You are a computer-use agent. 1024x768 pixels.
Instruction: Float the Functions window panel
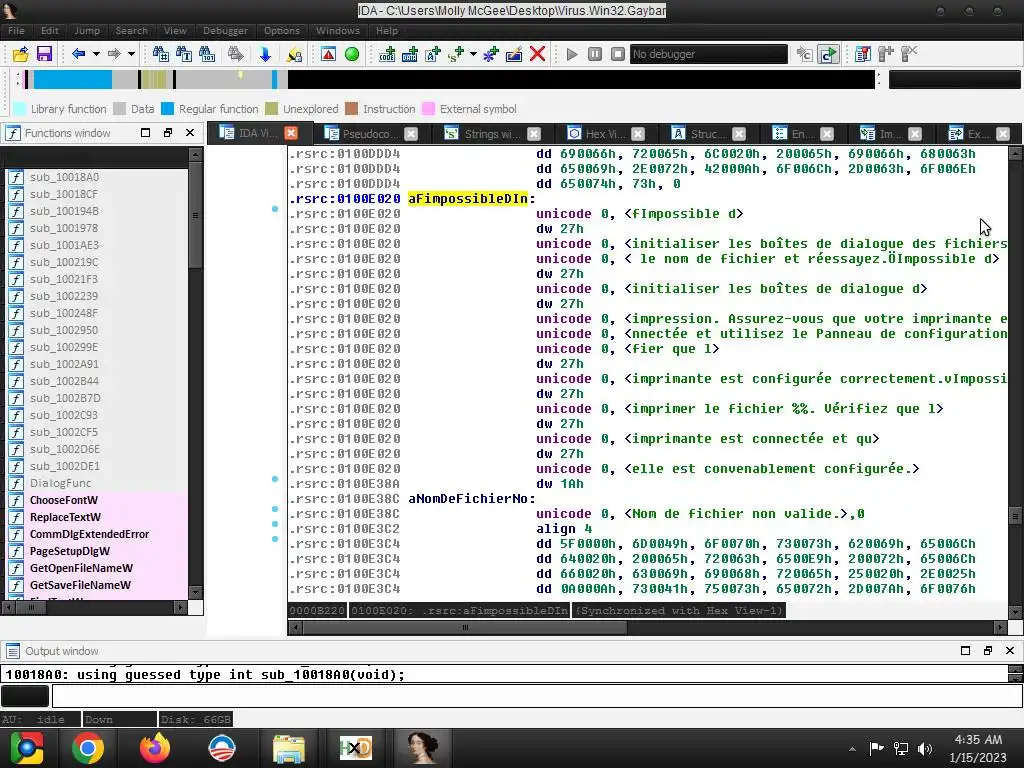[168, 133]
